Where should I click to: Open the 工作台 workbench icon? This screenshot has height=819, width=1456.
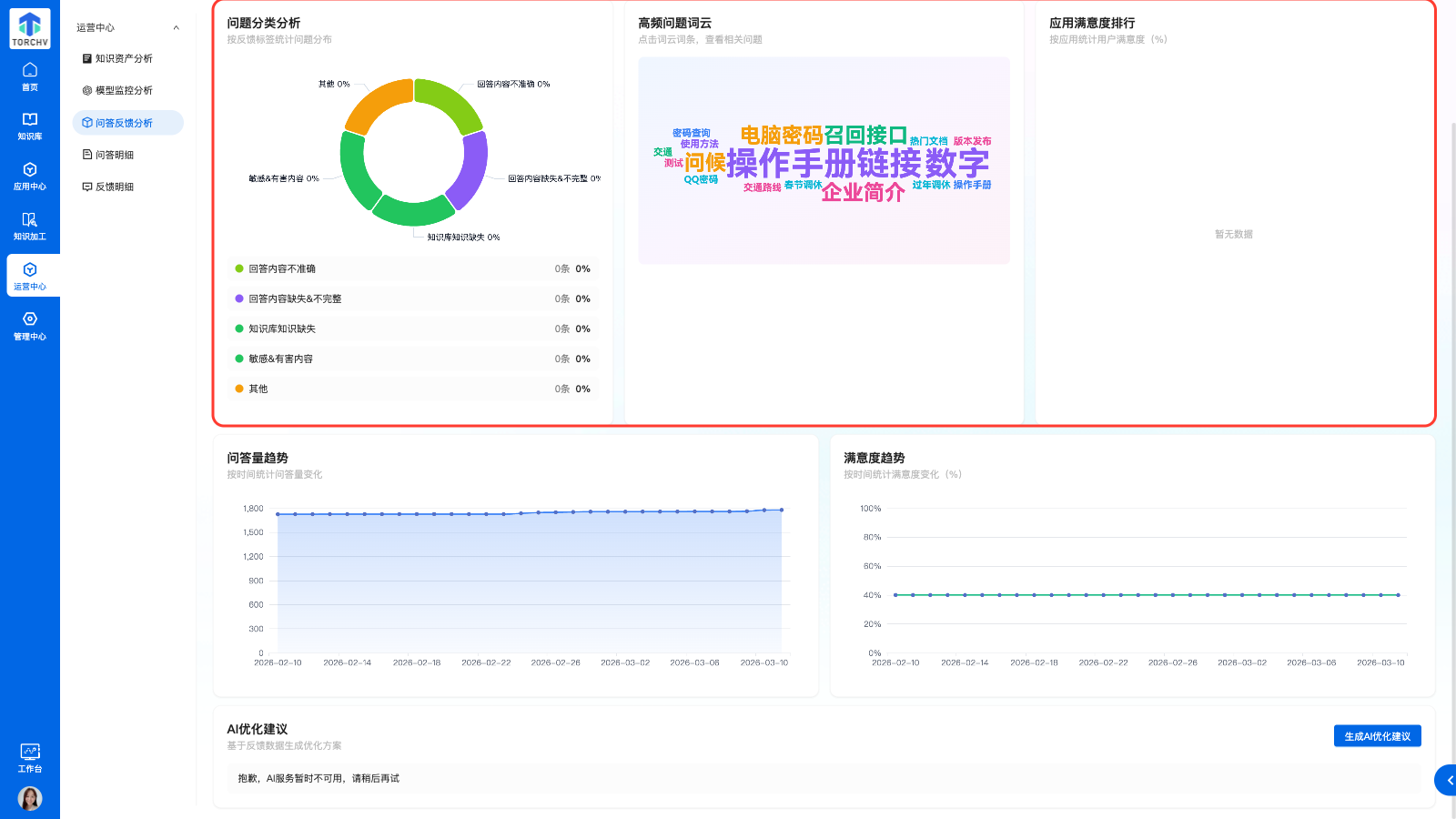click(30, 757)
